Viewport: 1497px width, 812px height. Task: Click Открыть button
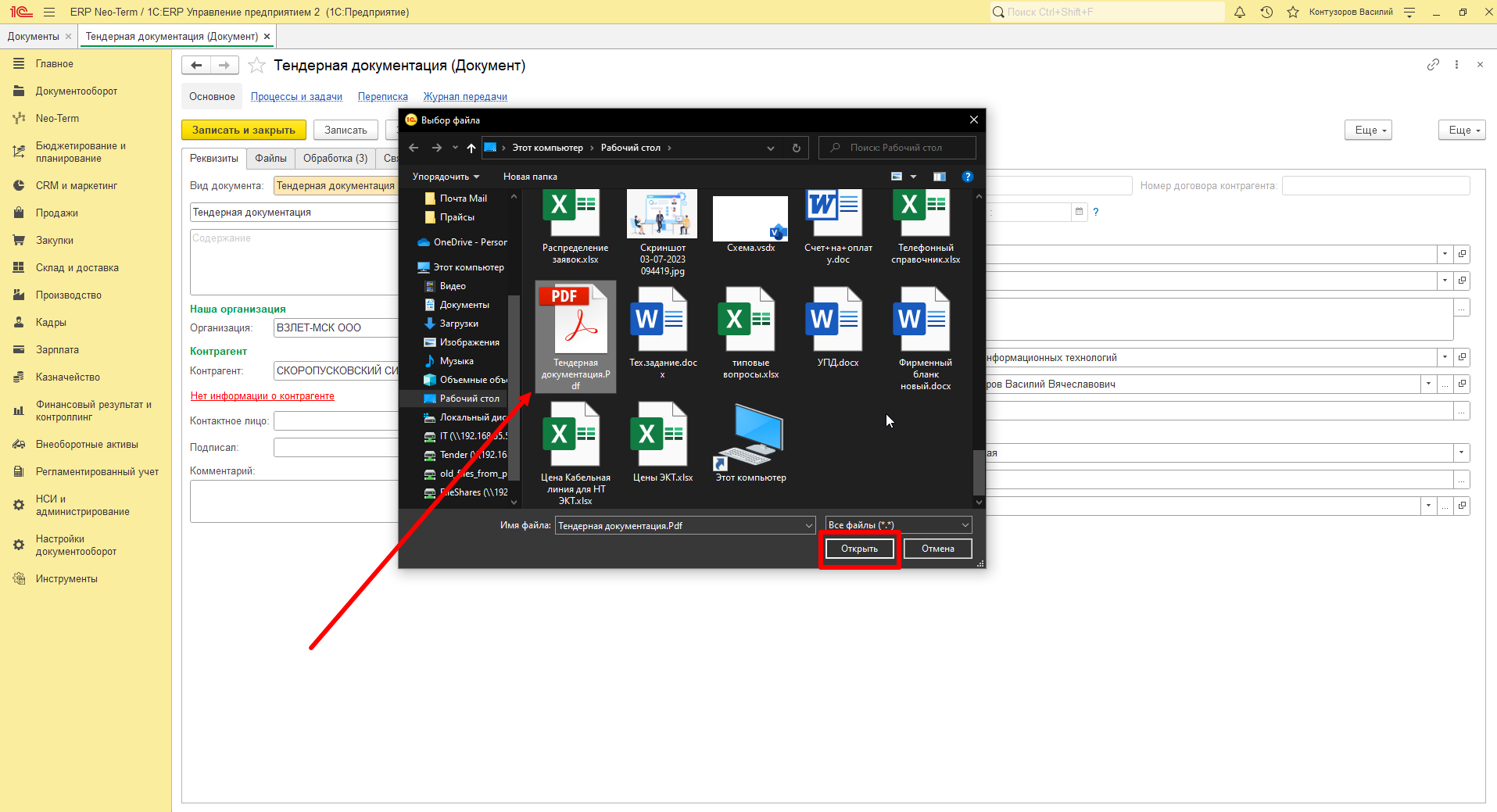(x=860, y=549)
